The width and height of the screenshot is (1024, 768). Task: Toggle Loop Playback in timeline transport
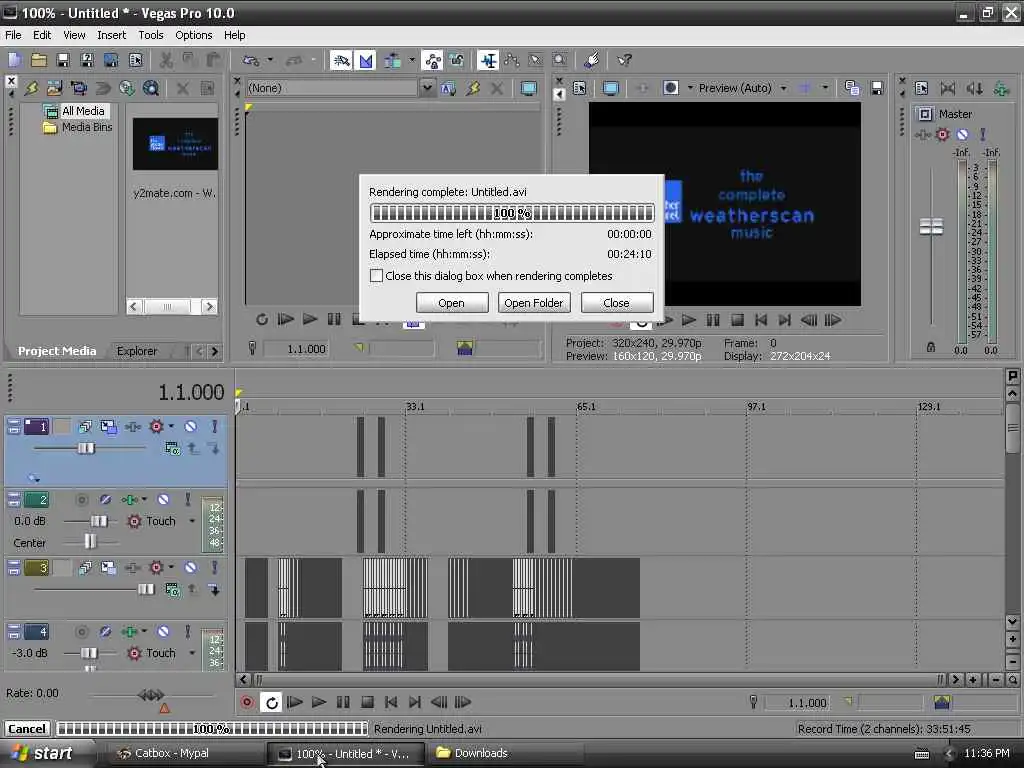point(271,703)
